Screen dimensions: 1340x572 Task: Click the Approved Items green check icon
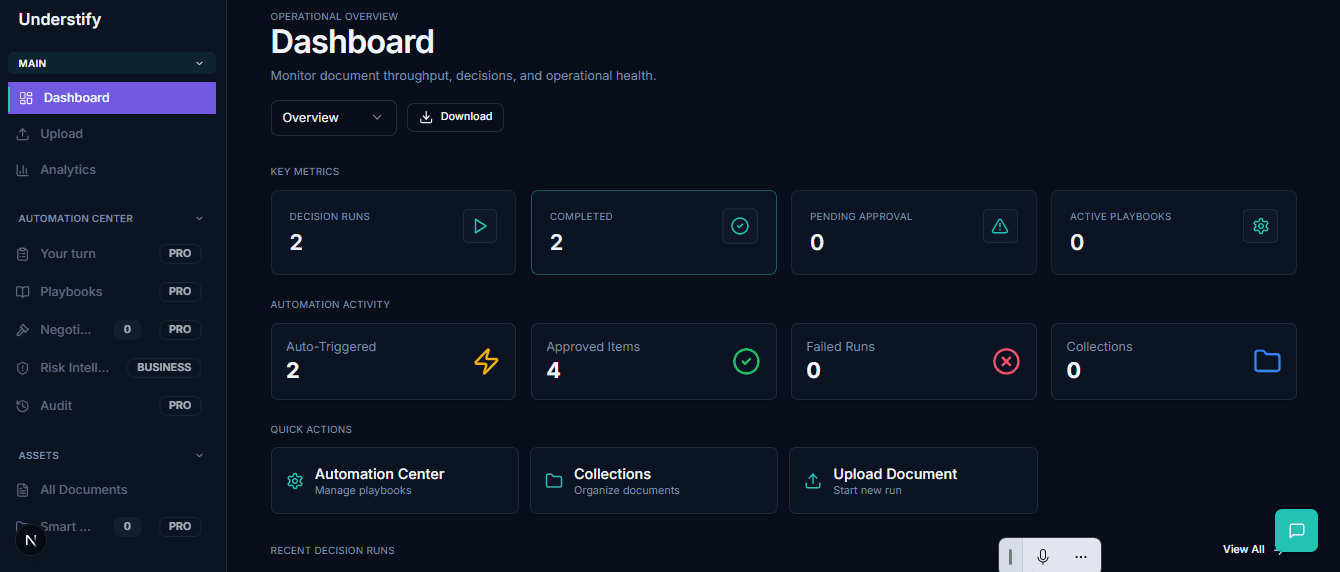(x=746, y=361)
